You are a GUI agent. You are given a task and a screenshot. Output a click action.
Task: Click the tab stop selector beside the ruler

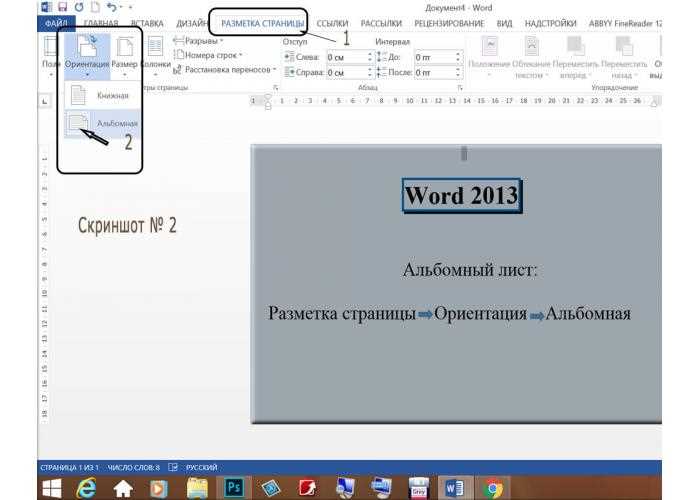click(x=45, y=101)
